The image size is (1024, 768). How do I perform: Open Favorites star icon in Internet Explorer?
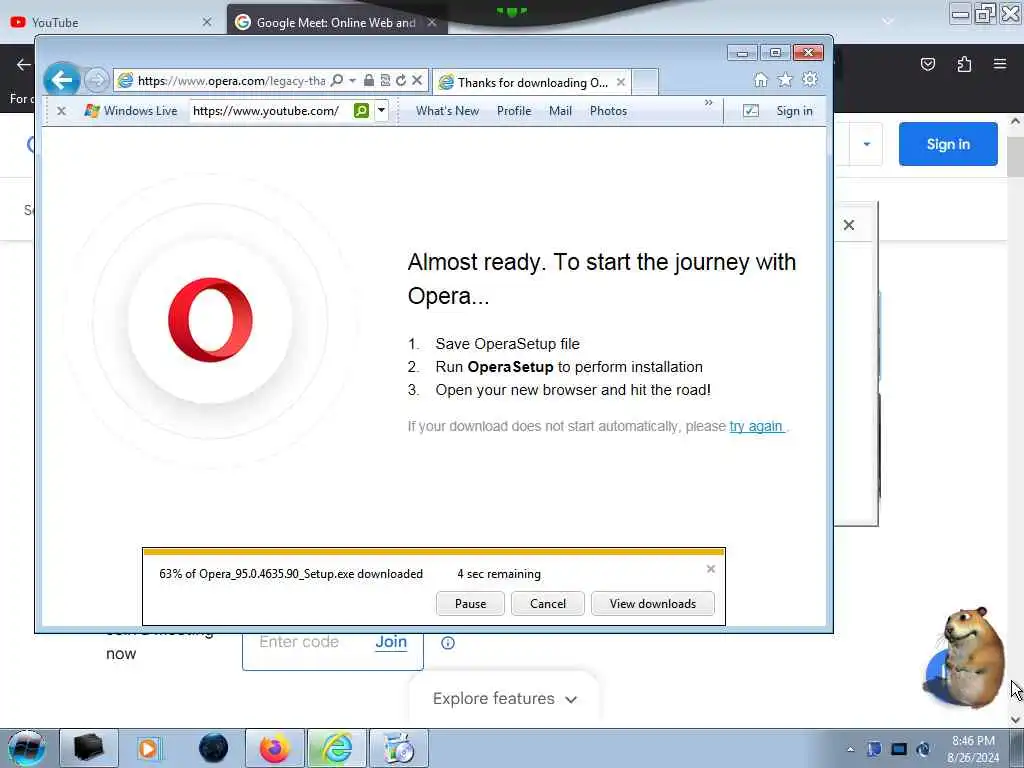pyautogui.click(x=785, y=80)
